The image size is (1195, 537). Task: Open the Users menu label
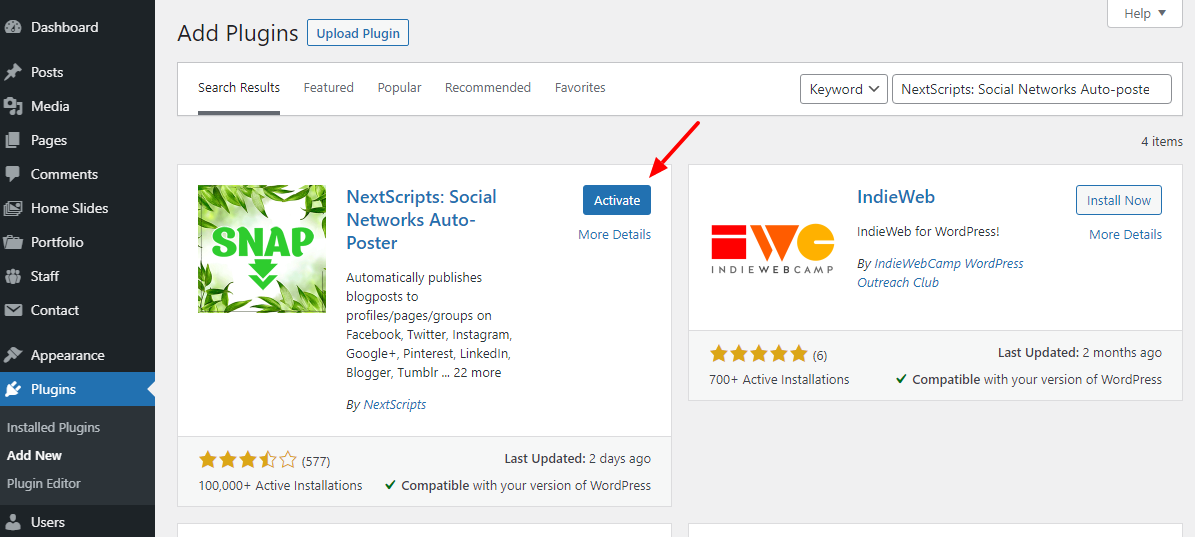coord(48,523)
